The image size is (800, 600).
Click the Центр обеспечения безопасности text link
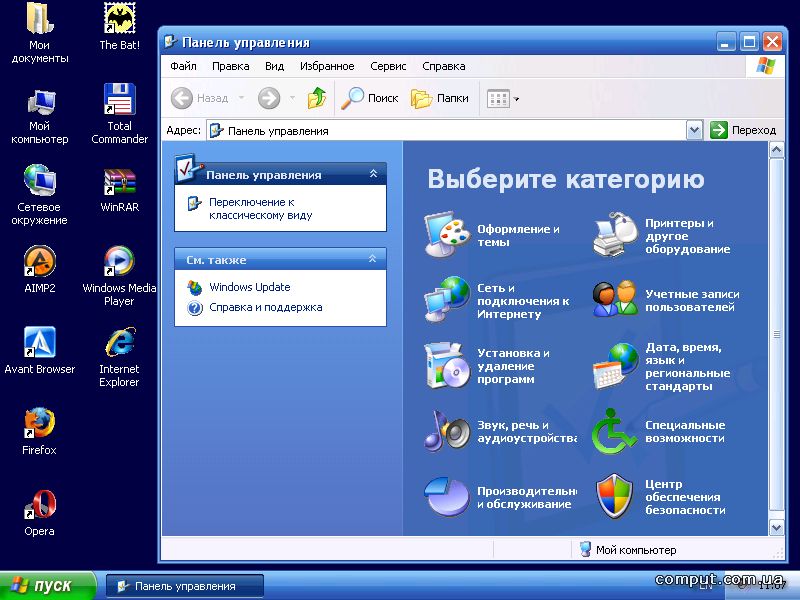[x=685, y=496]
